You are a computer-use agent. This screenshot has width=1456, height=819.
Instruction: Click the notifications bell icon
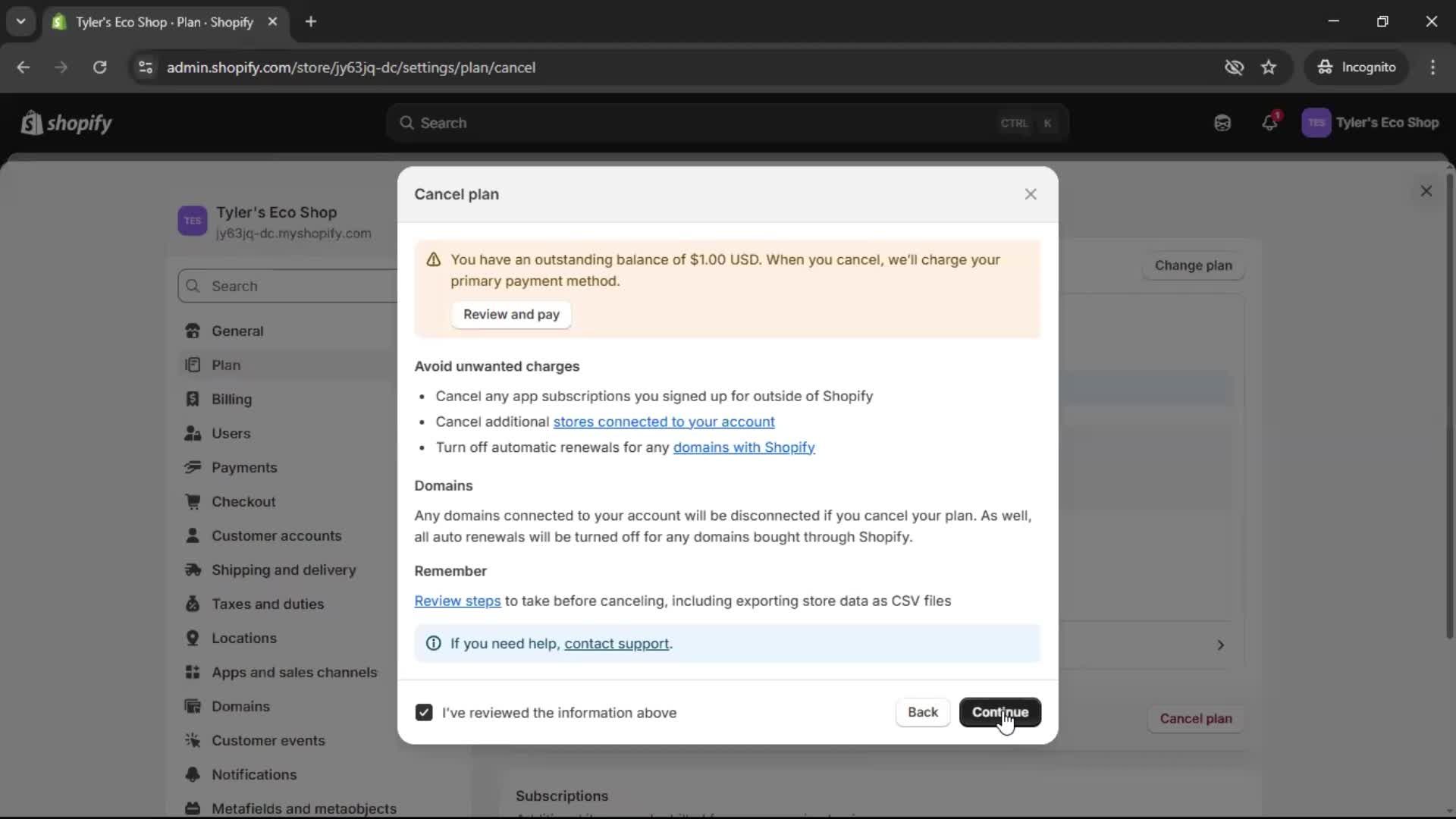click(x=1269, y=123)
